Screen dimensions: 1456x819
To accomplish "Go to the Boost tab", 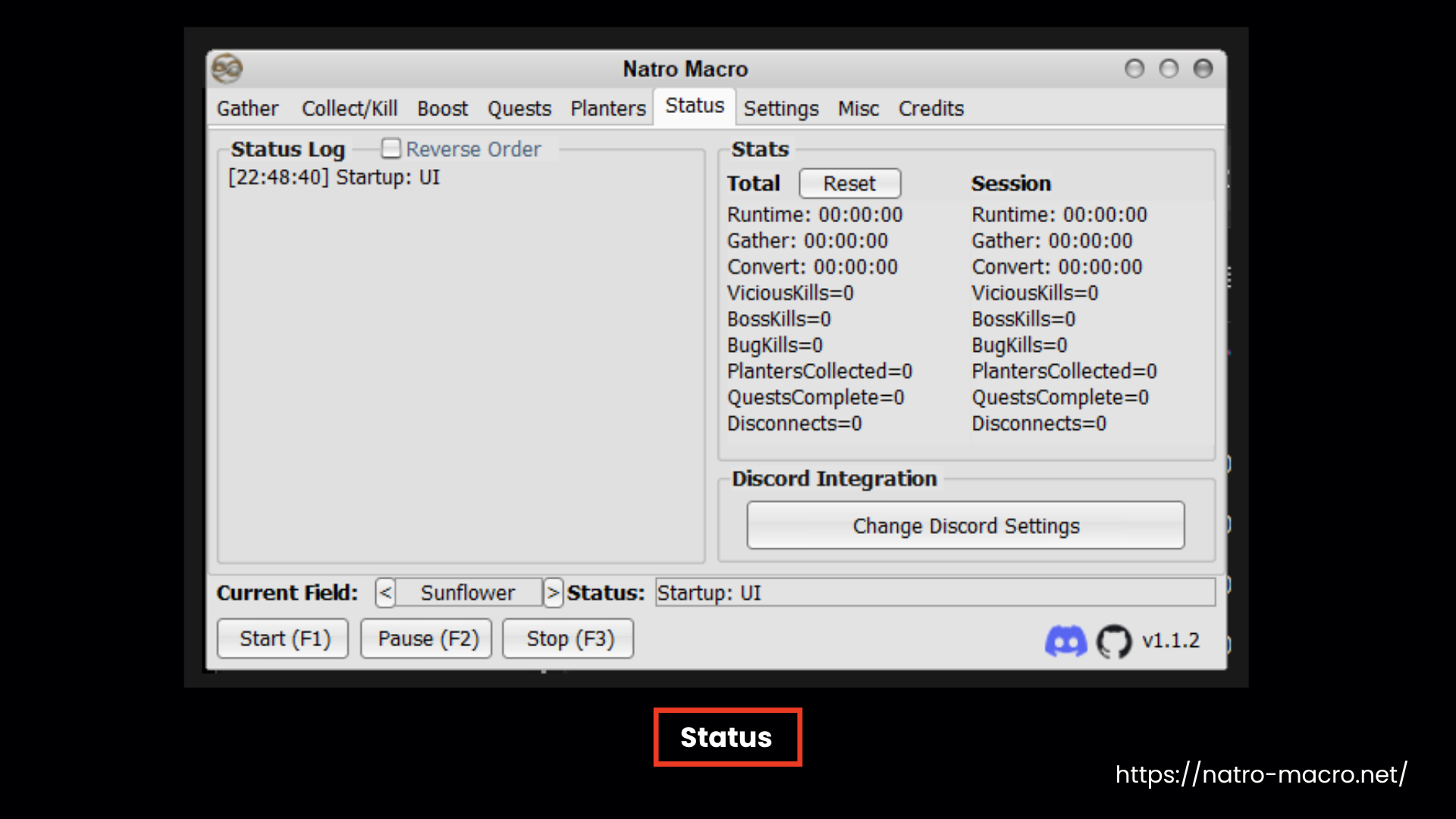I will [443, 108].
